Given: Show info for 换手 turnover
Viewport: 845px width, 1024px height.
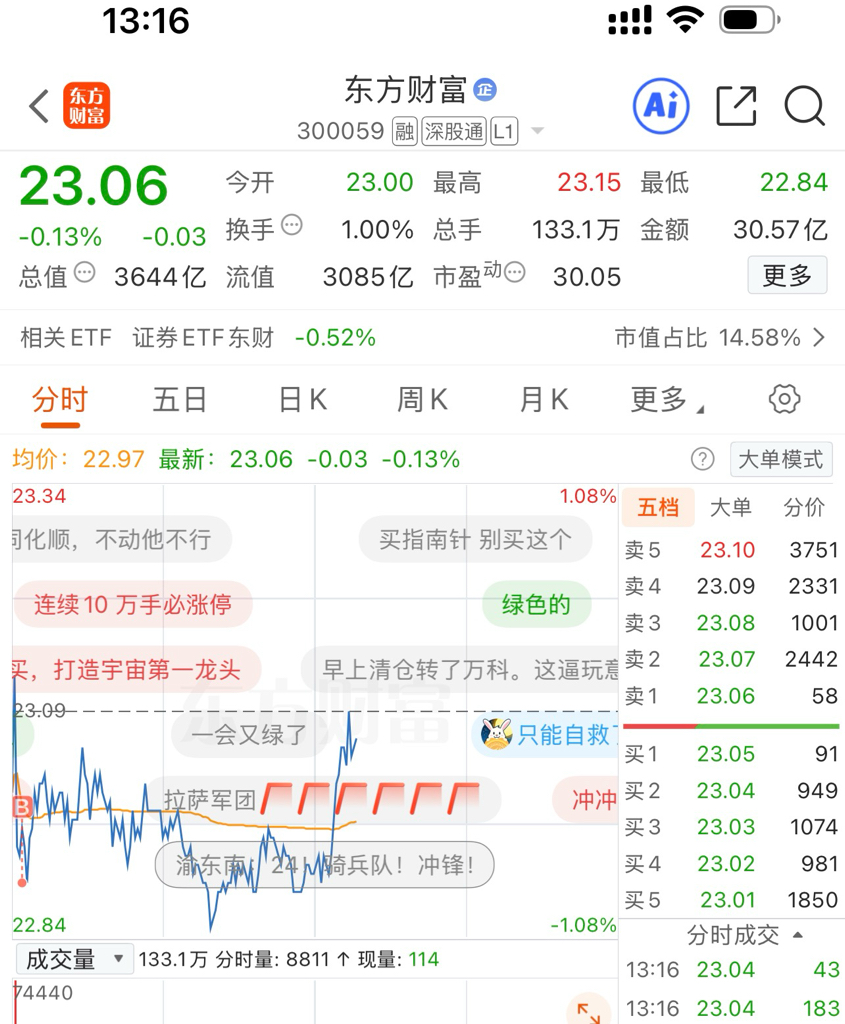Looking at the screenshot, I should pyautogui.click(x=292, y=225).
